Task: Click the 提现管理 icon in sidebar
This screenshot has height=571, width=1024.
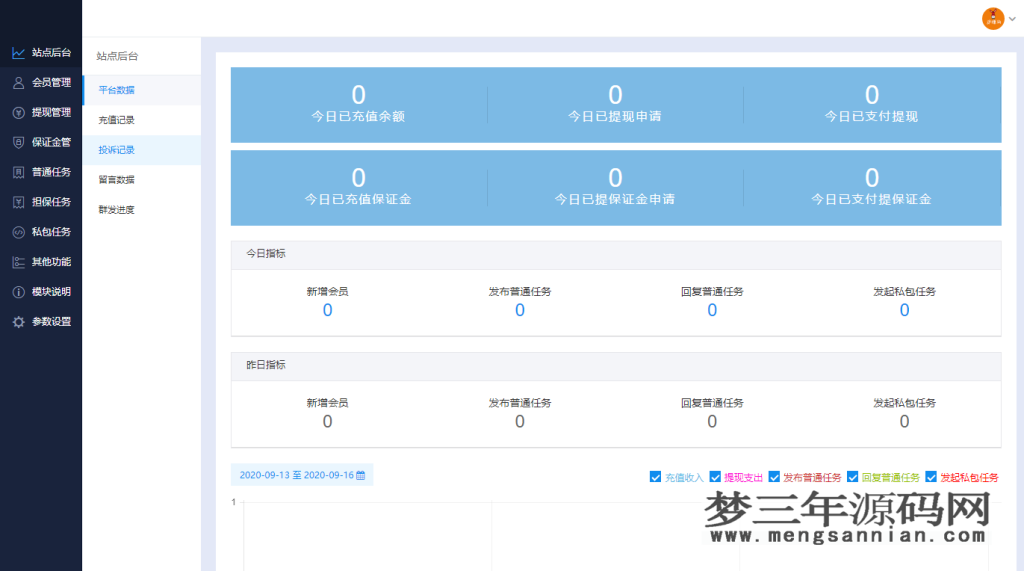Action: point(18,113)
